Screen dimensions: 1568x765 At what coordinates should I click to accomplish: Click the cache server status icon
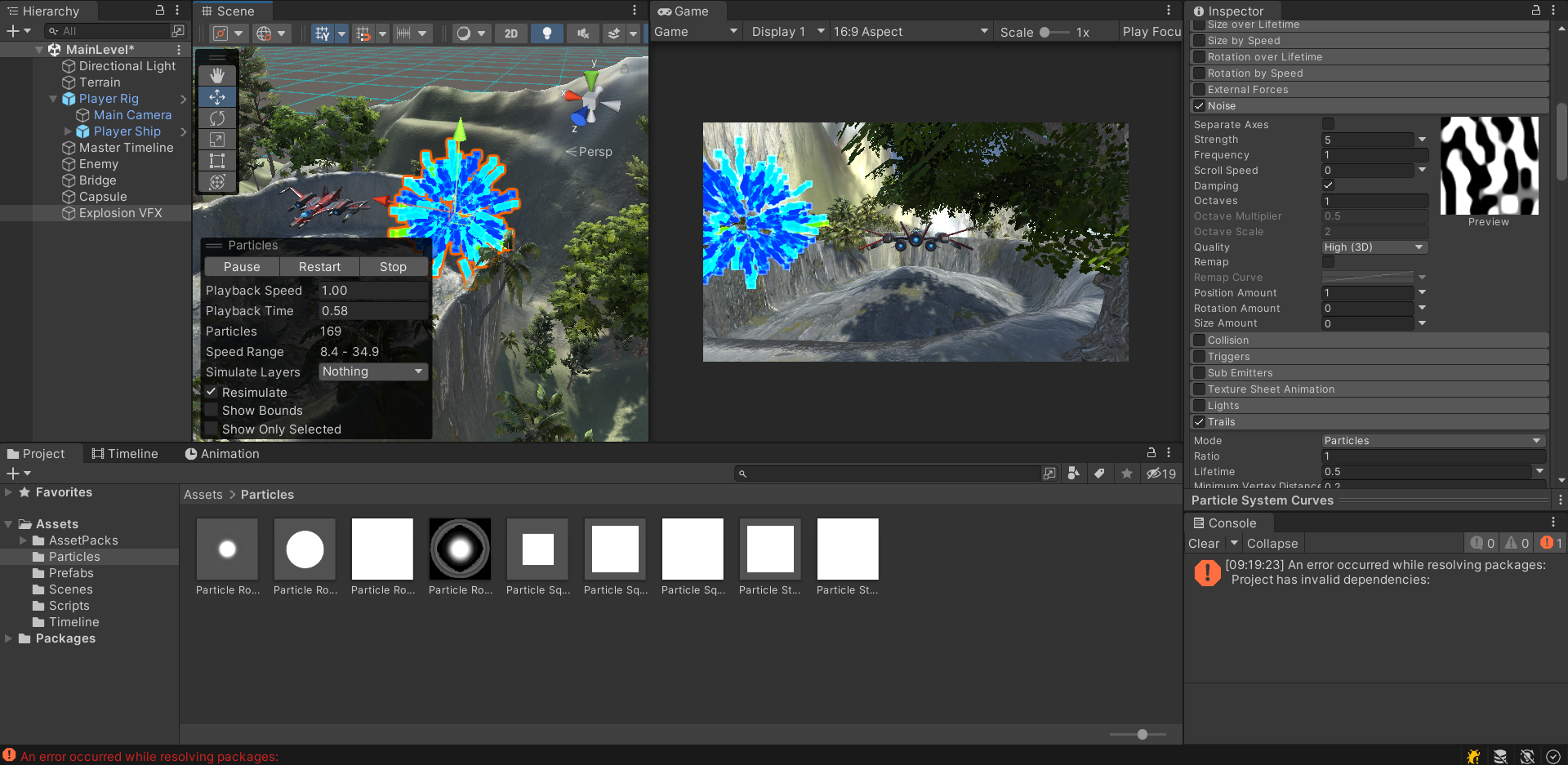pyautogui.click(x=1500, y=756)
